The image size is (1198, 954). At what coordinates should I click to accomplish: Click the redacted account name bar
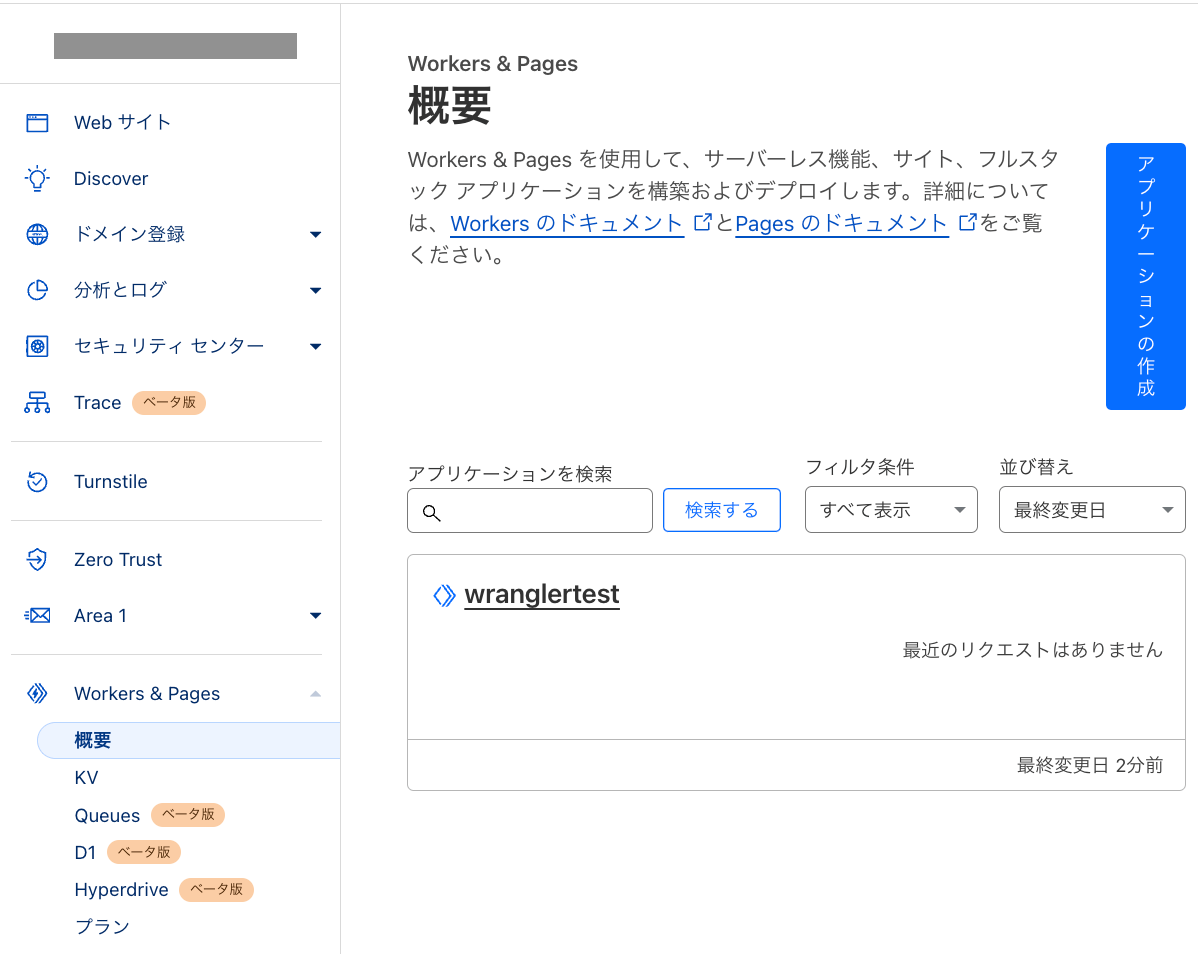pos(175,46)
